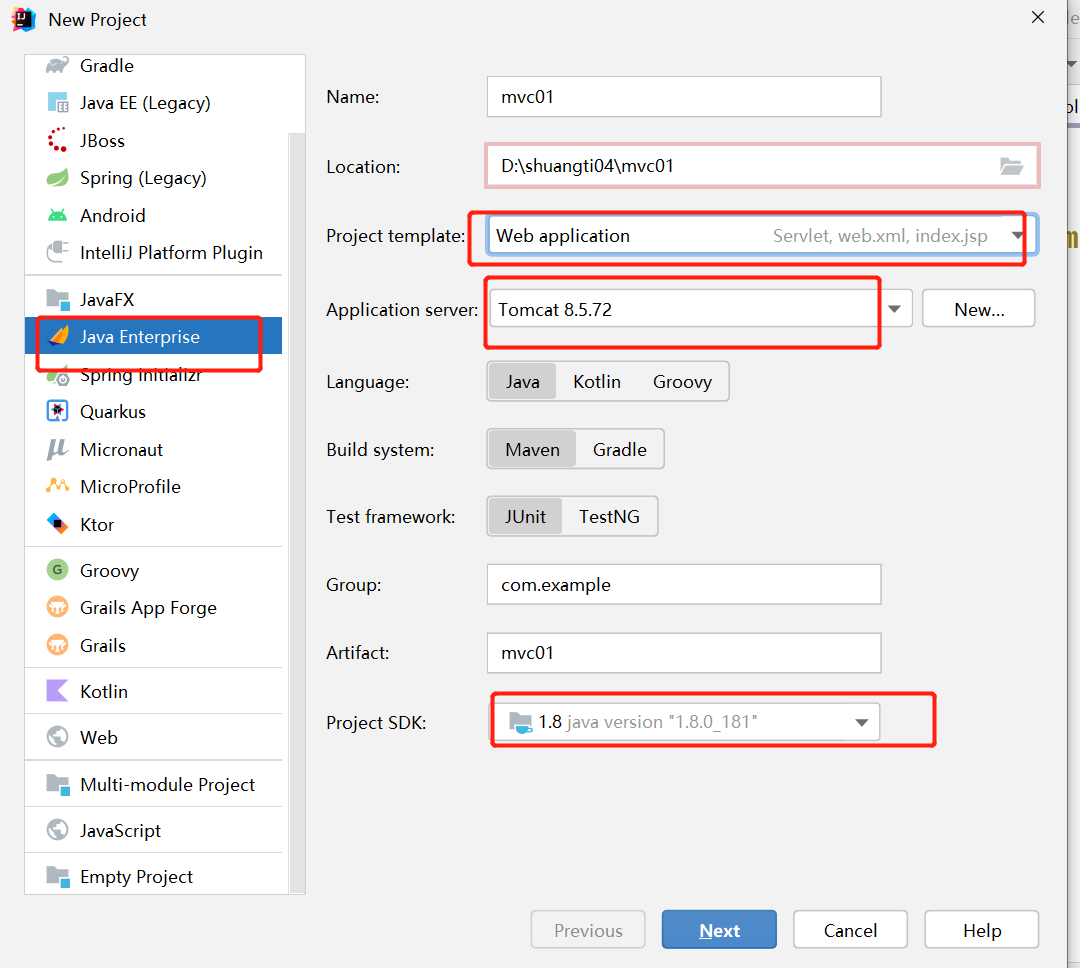Click the project type list scrollbar
The height and width of the screenshot is (968, 1080).
coord(297,500)
